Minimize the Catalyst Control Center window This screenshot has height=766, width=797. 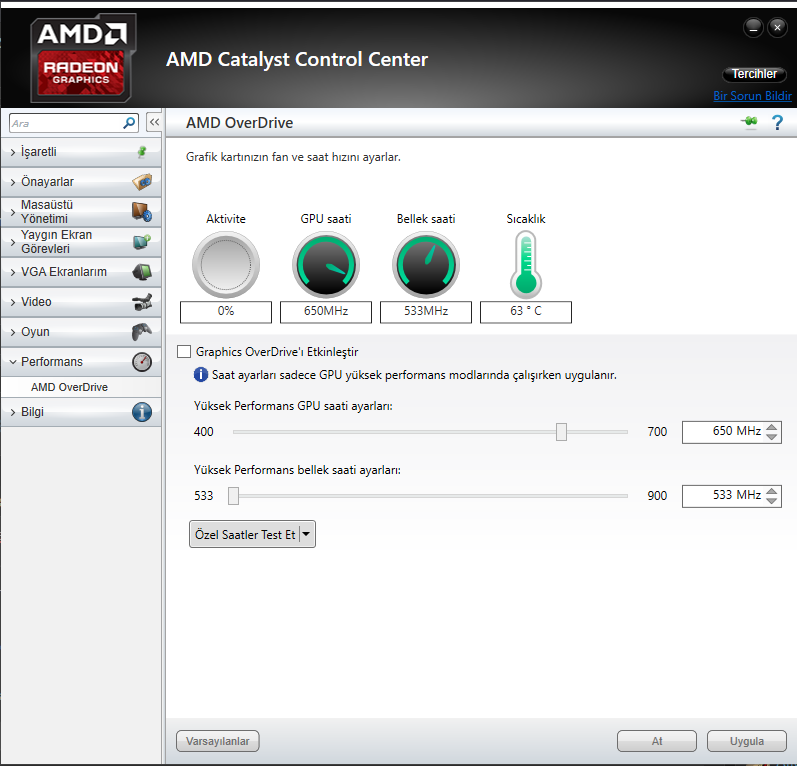[753, 27]
